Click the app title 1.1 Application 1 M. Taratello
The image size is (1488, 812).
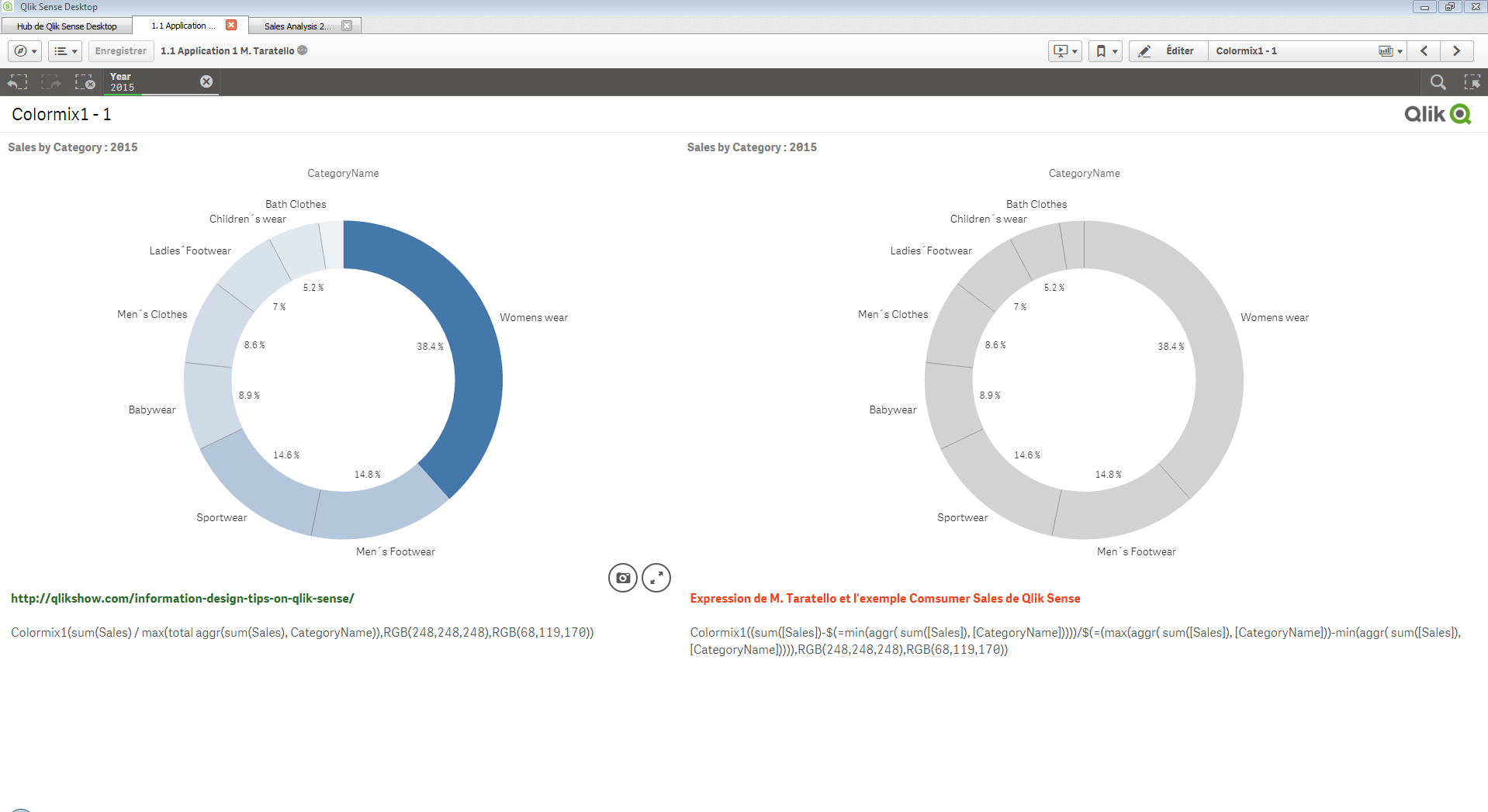[x=227, y=51]
